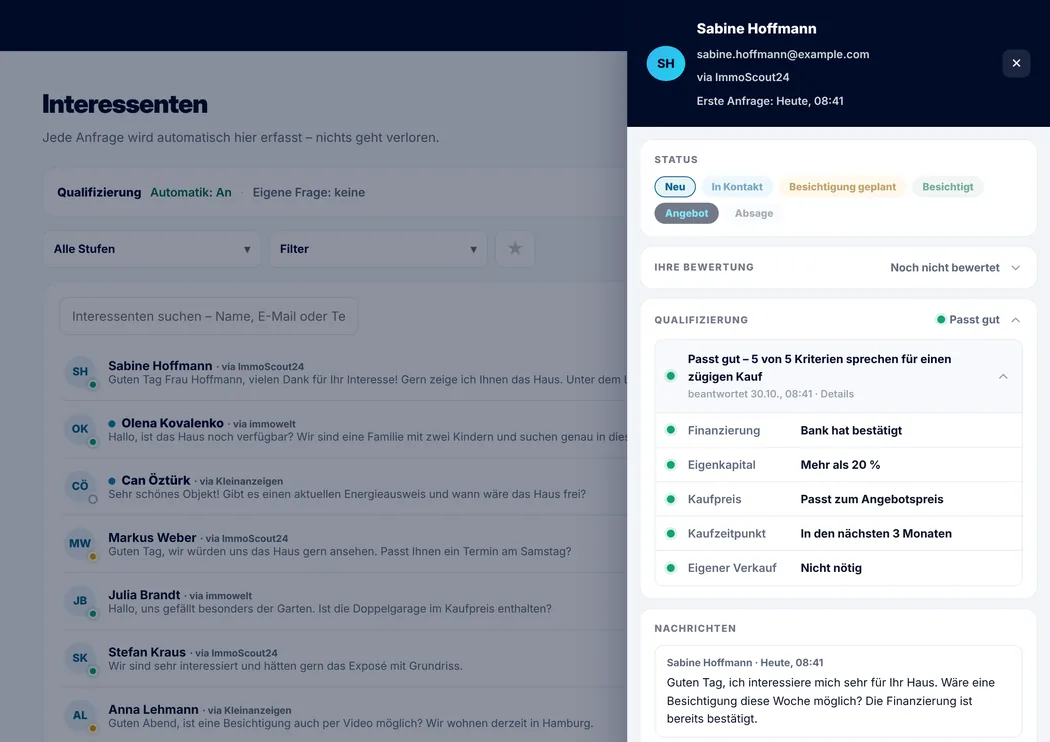The image size is (1050, 742).
Task: Click the CÖ avatar for Can Öztürk
Action: [x=80, y=486]
